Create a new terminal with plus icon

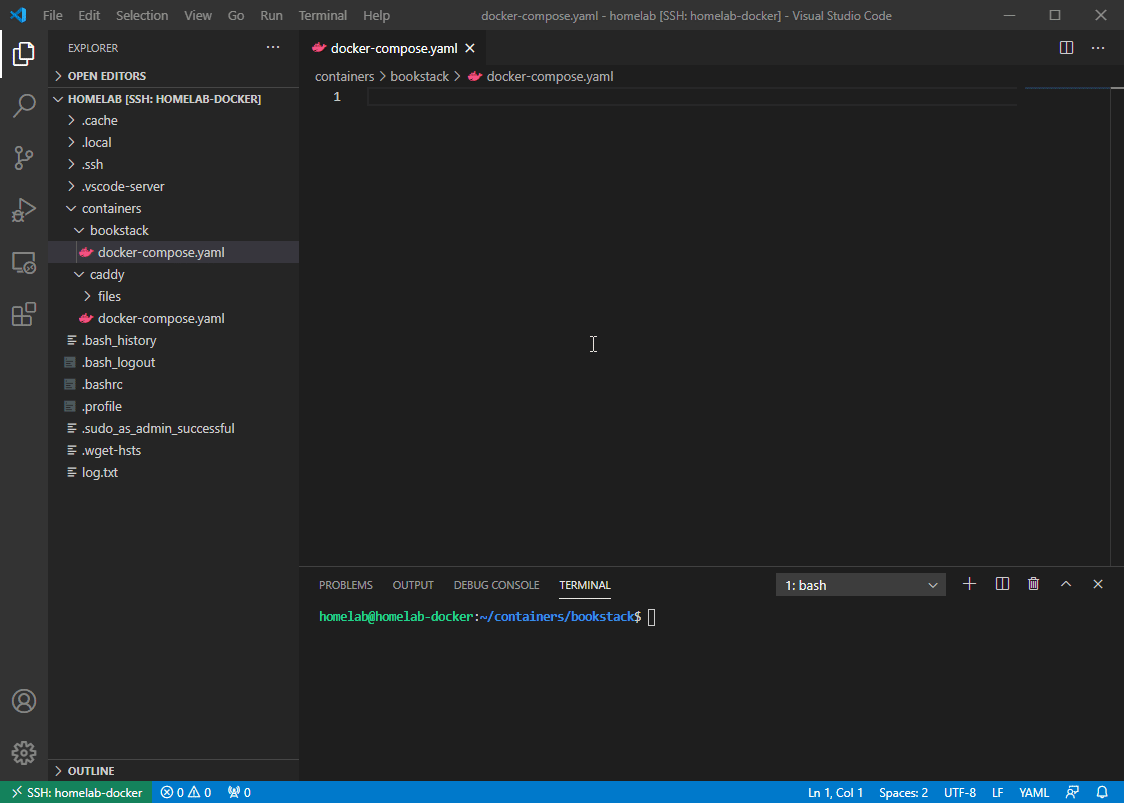coord(969,584)
